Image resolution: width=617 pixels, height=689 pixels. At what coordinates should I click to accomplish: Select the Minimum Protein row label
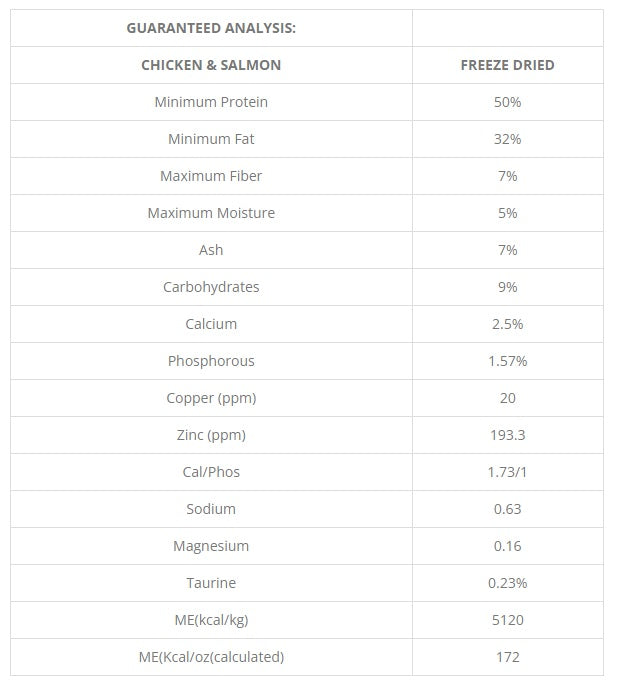[211, 102]
